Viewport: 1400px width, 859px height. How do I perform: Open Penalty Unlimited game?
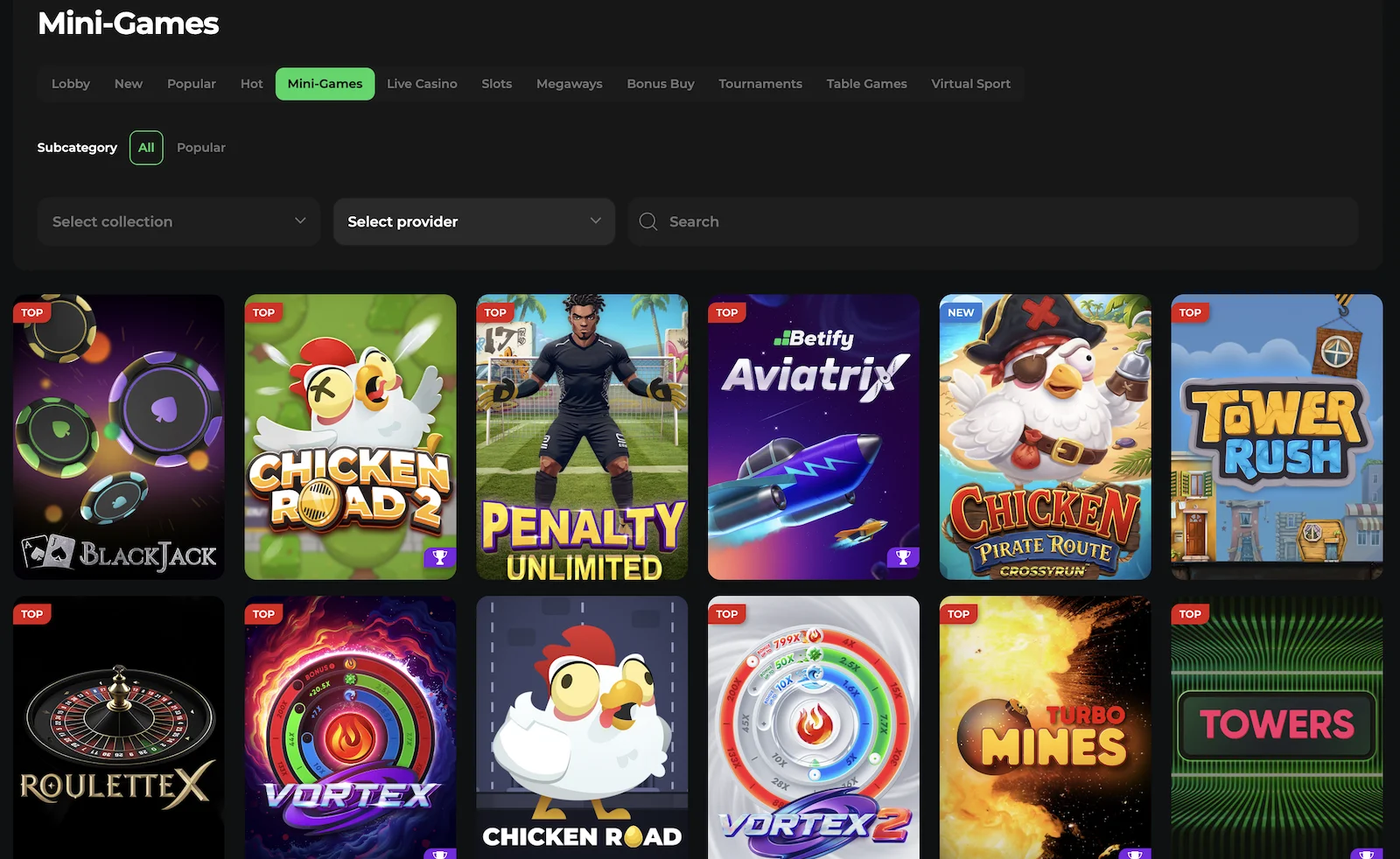[582, 436]
